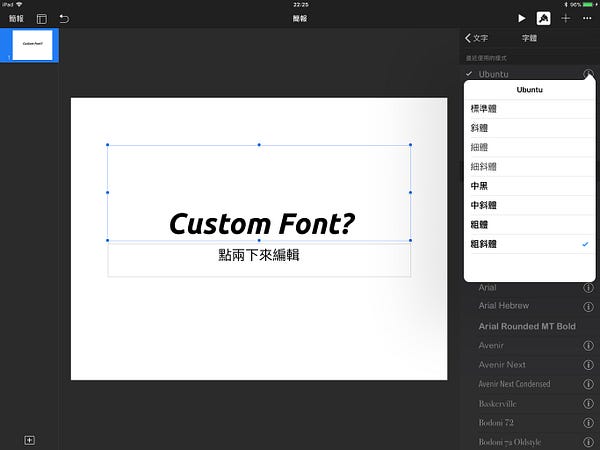Play the slideshow
The width and height of the screenshot is (600, 450).
pyautogui.click(x=521, y=18)
